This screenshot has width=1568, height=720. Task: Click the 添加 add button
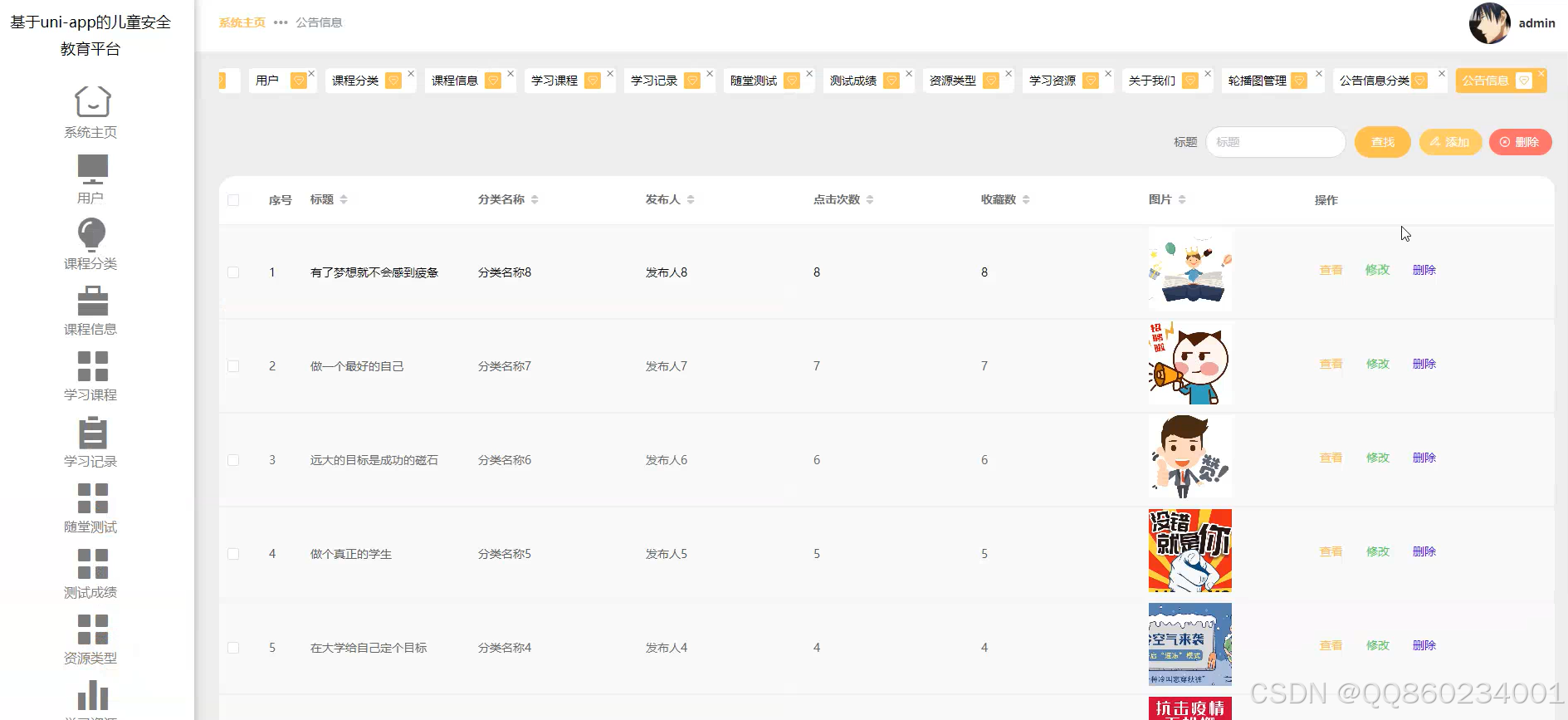[x=1450, y=142]
